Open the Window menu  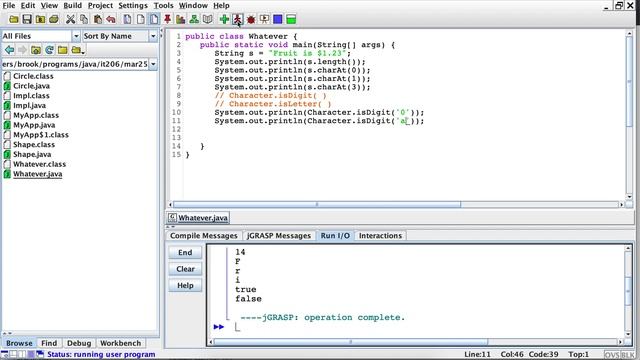click(193, 5)
